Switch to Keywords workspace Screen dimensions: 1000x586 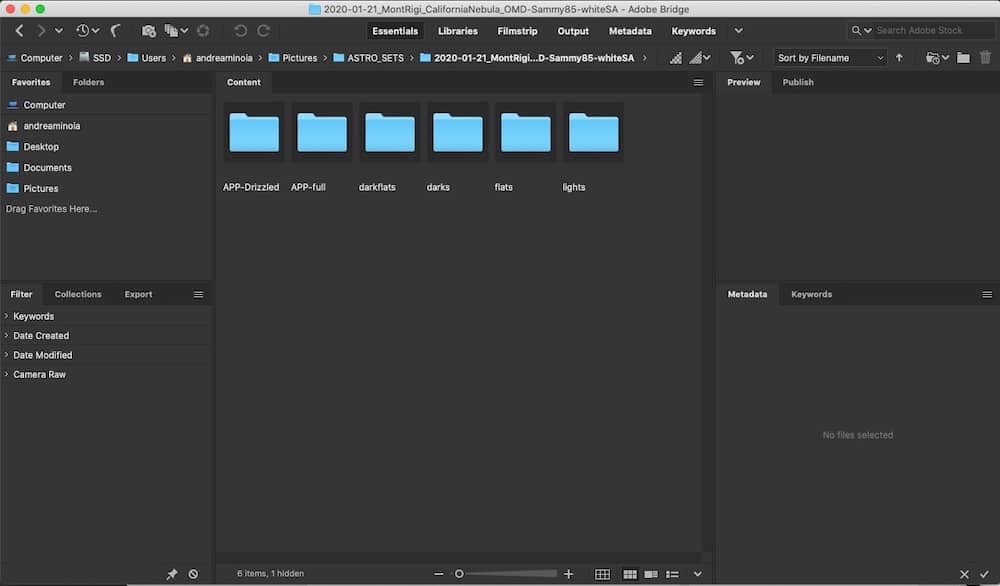(x=693, y=31)
